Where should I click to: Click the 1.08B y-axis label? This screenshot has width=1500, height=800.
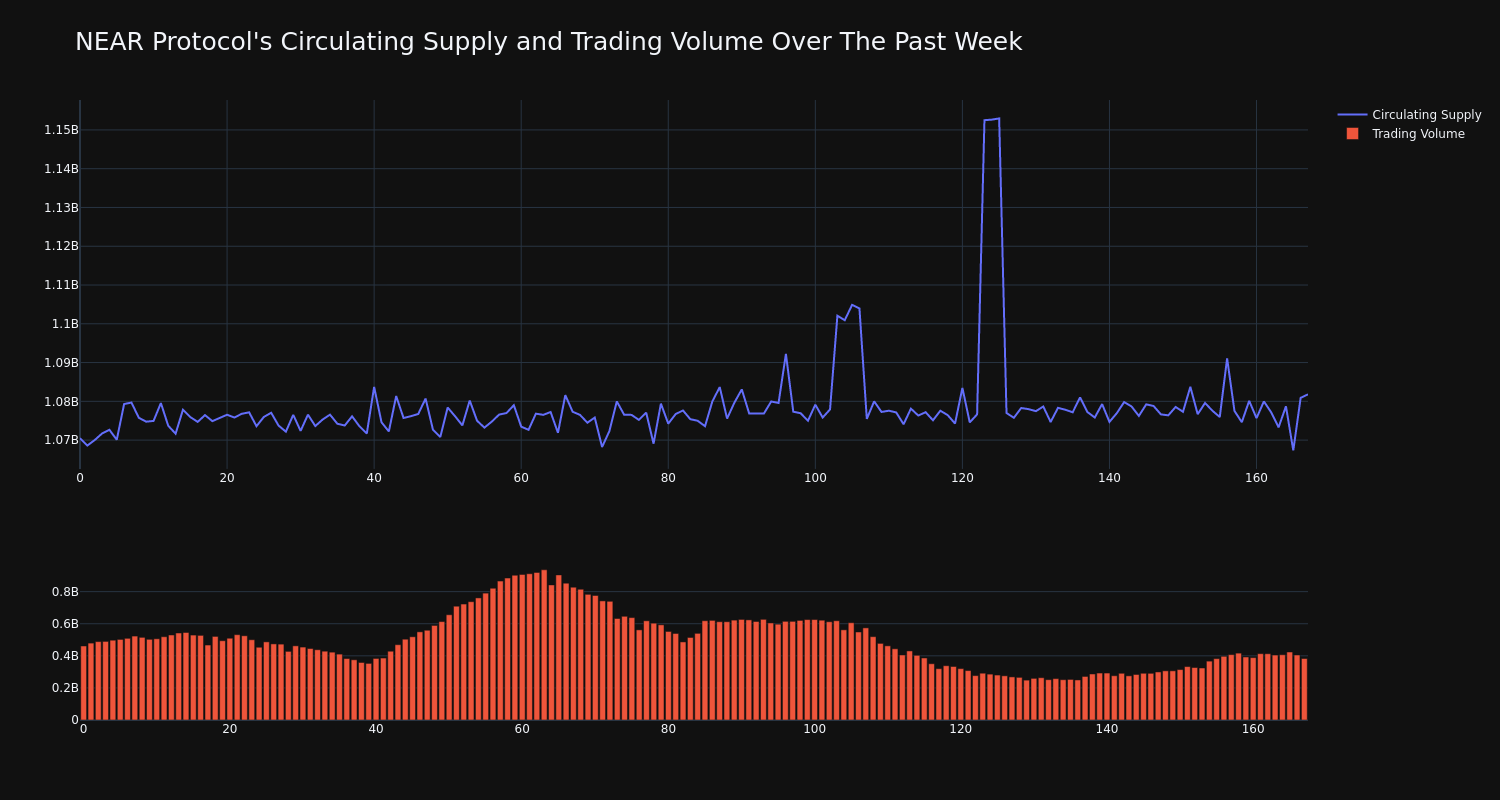pos(61,402)
